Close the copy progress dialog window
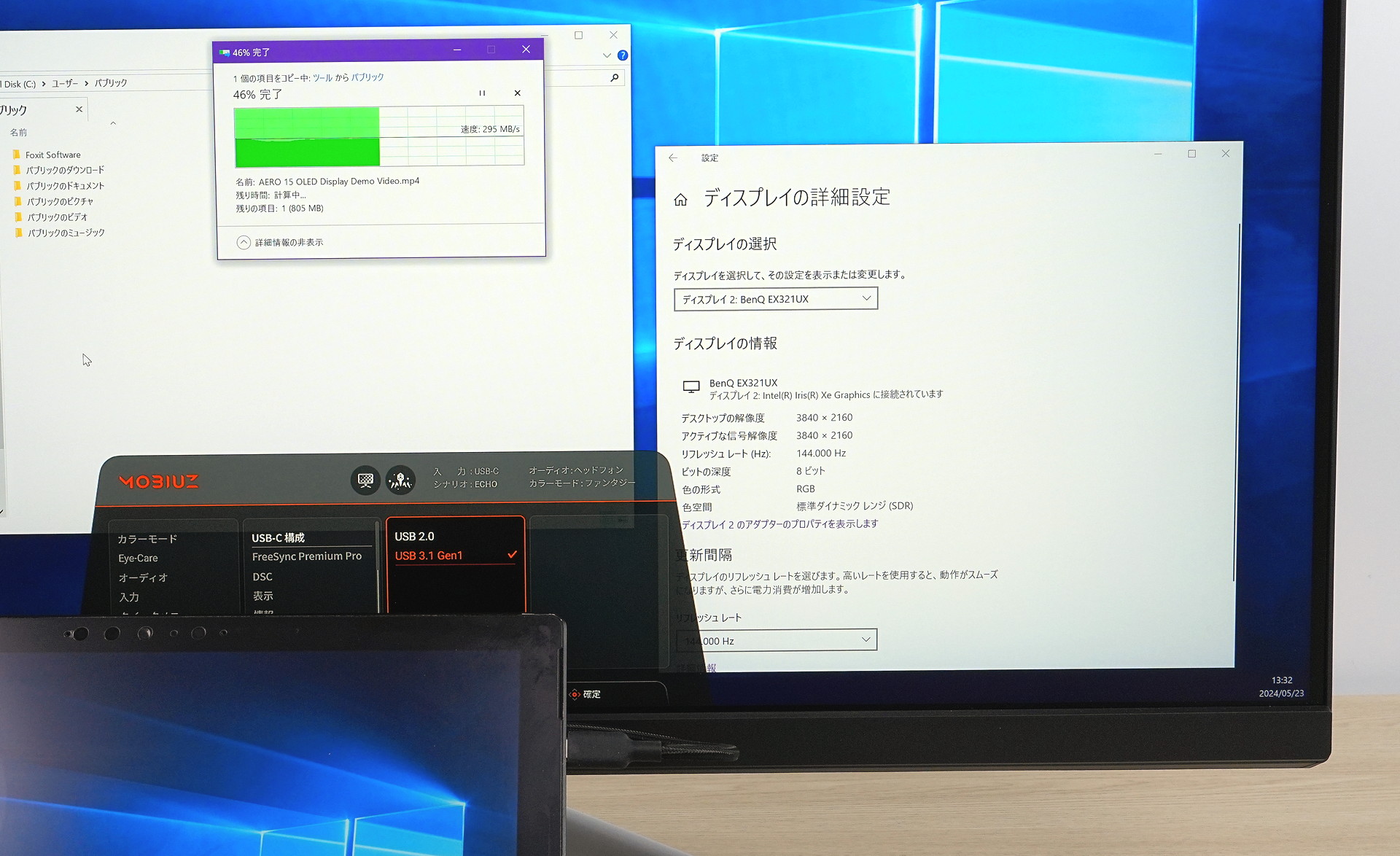 pos(526,50)
